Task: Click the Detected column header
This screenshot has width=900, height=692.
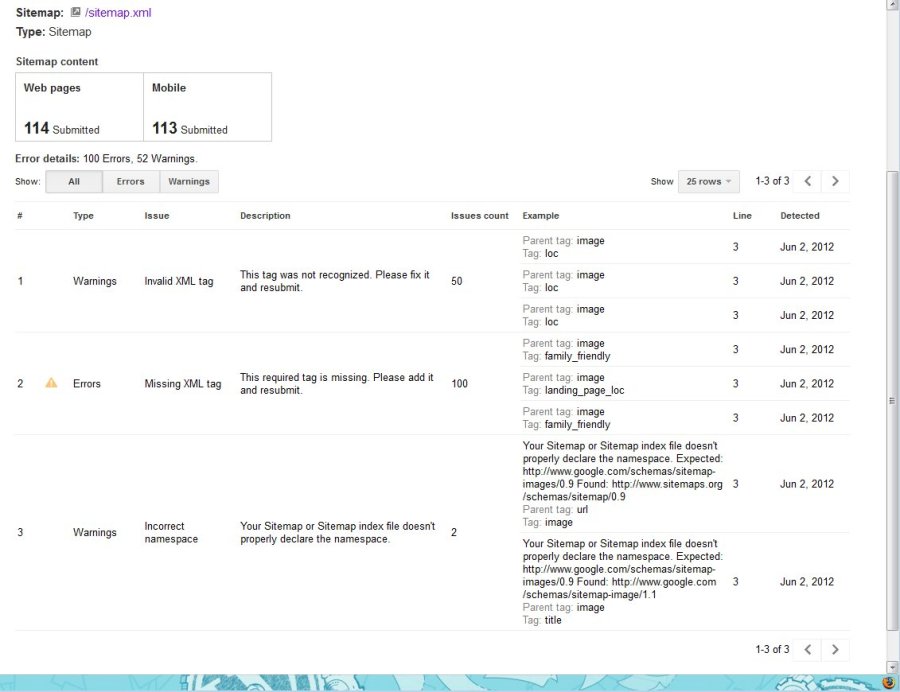Action: click(799, 215)
